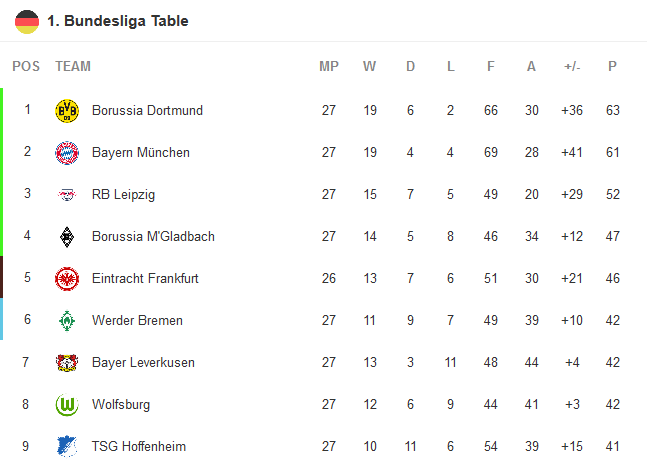Click the TSG Hoffenheim club crest

67,446
